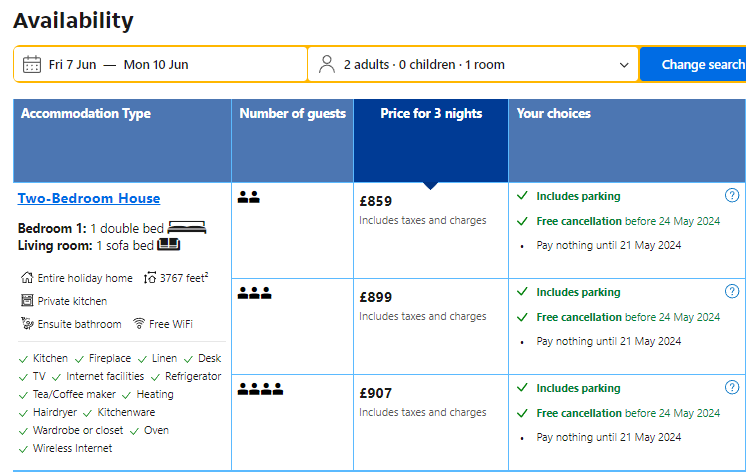The width and height of the screenshot is (746, 472).
Task: Click the sofa bed icon
Action: pyautogui.click(x=169, y=244)
